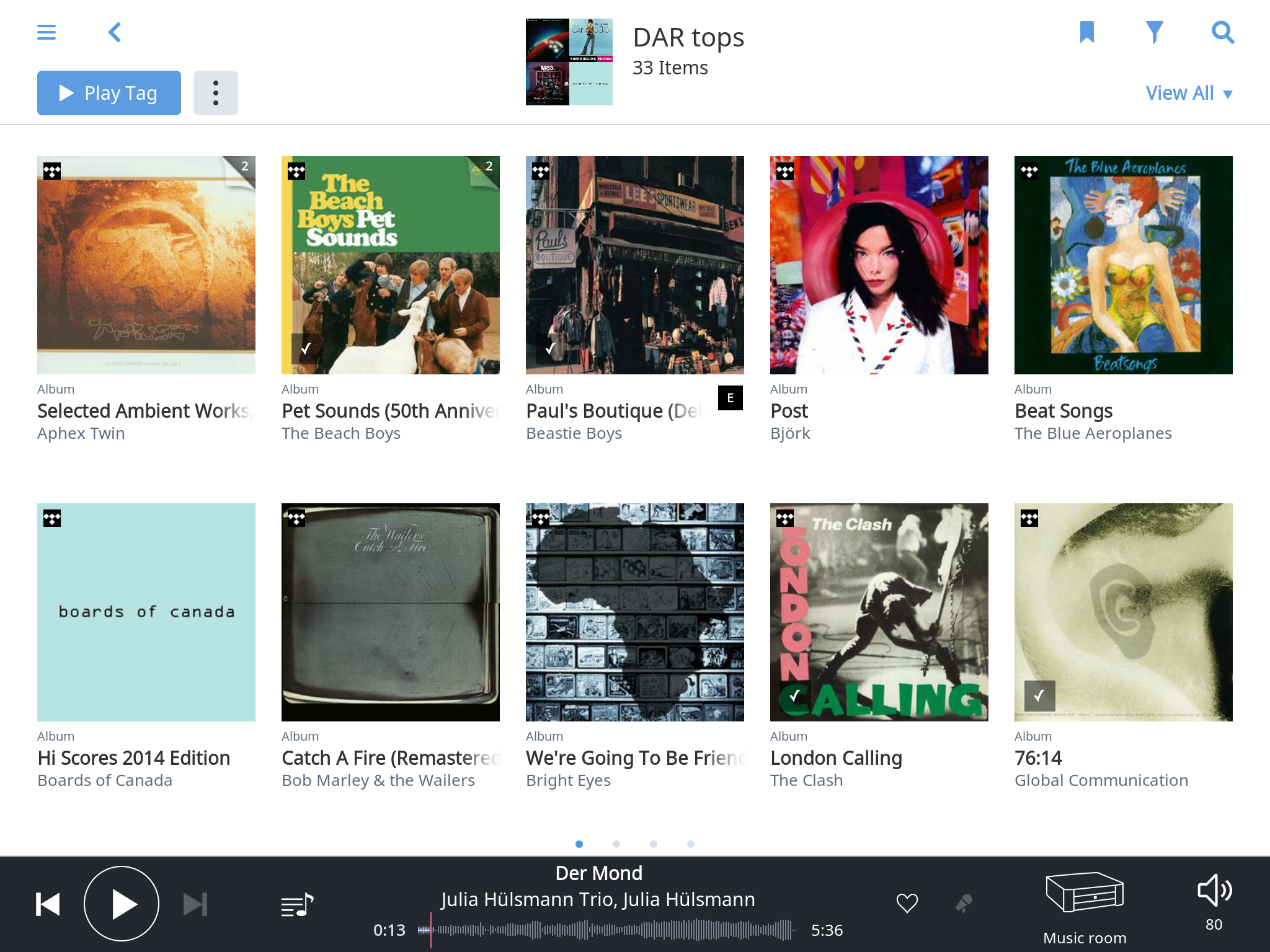This screenshot has height=952, width=1270.
Task: Open Hi Scores 2014 Edition cover
Action: coord(146,612)
